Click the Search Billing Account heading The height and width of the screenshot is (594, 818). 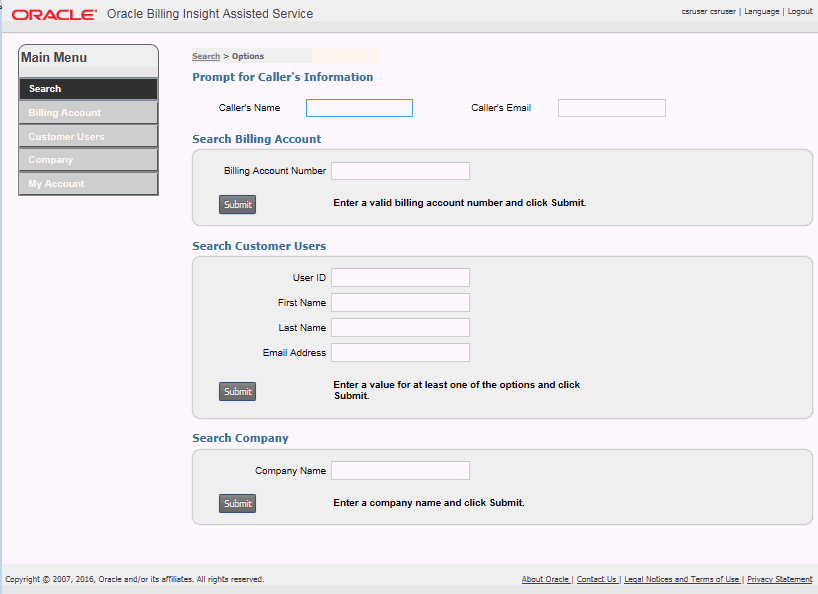tap(257, 139)
